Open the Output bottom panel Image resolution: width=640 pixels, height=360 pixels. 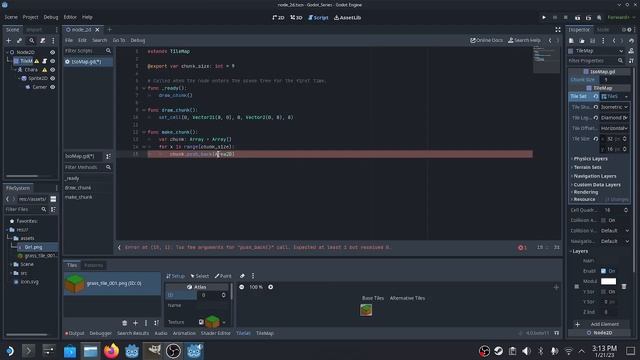click(x=75, y=333)
